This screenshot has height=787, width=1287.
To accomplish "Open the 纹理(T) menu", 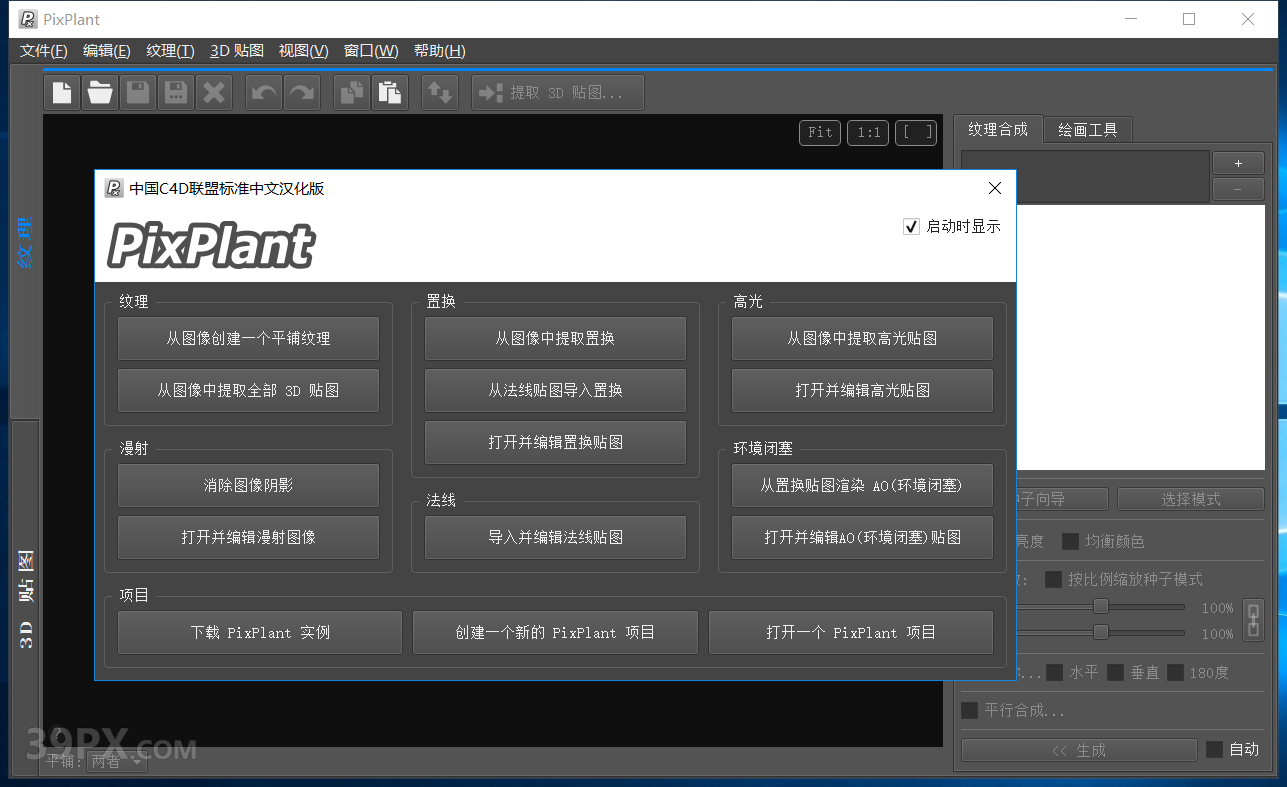I will pos(170,51).
